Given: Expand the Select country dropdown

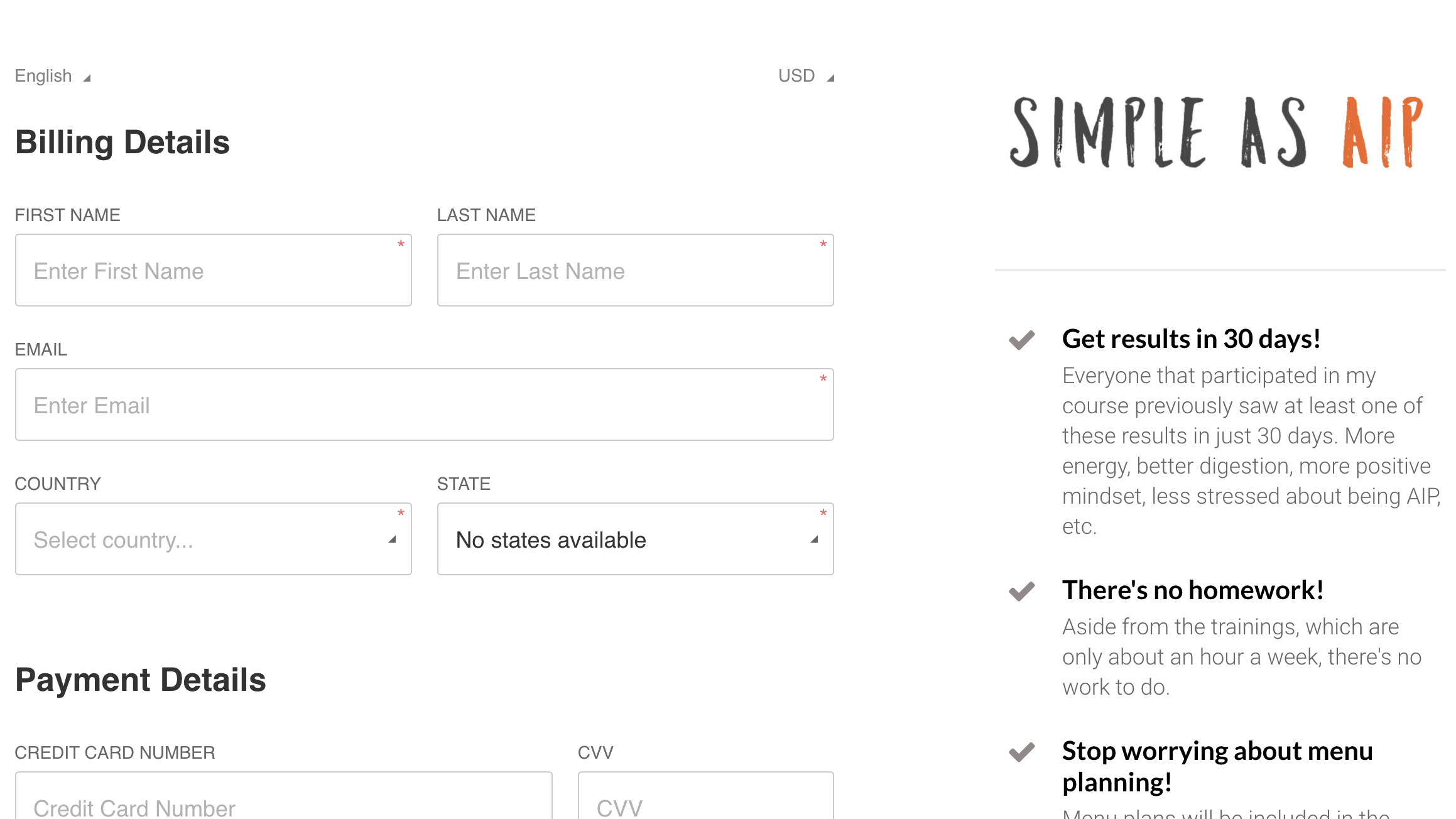Looking at the screenshot, I should click(x=214, y=540).
